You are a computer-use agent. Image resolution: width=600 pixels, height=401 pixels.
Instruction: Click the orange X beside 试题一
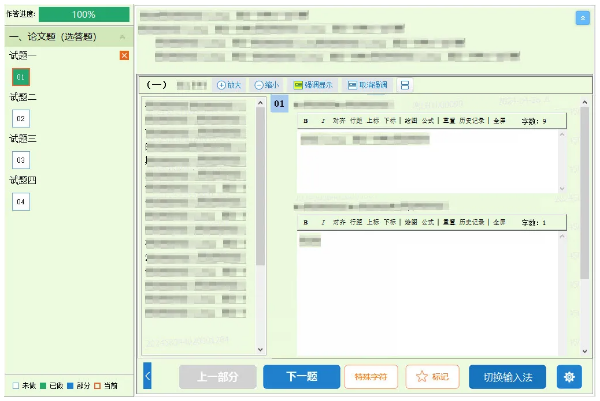pyautogui.click(x=124, y=55)
